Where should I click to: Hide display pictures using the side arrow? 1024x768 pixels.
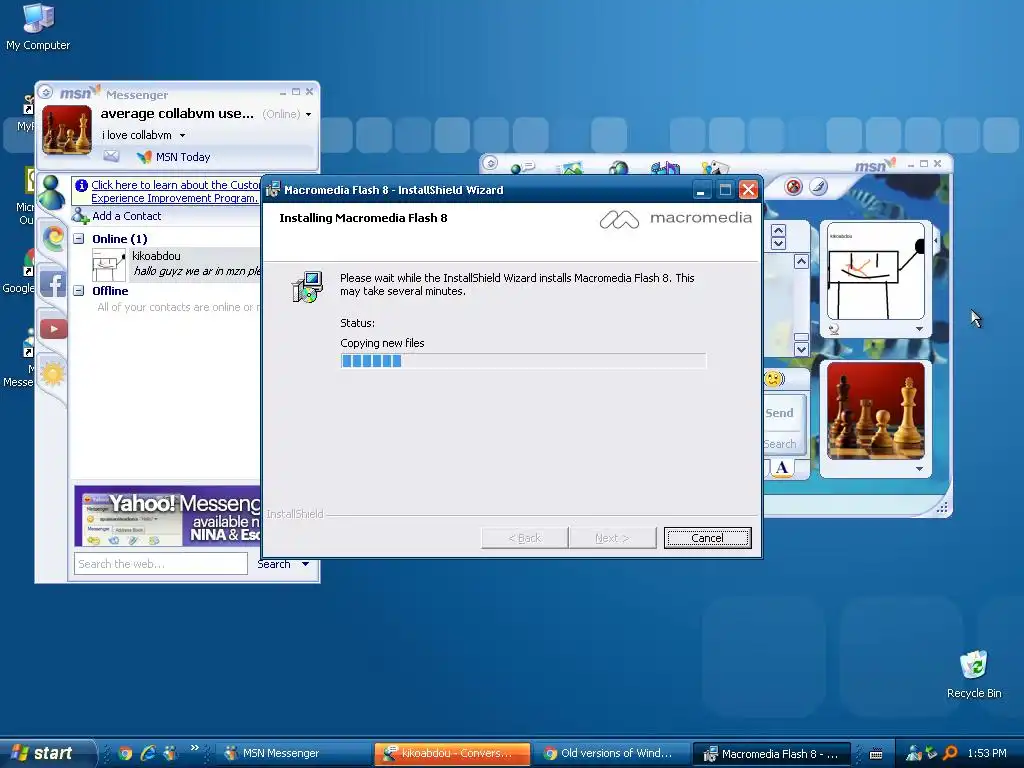point(936,241)
